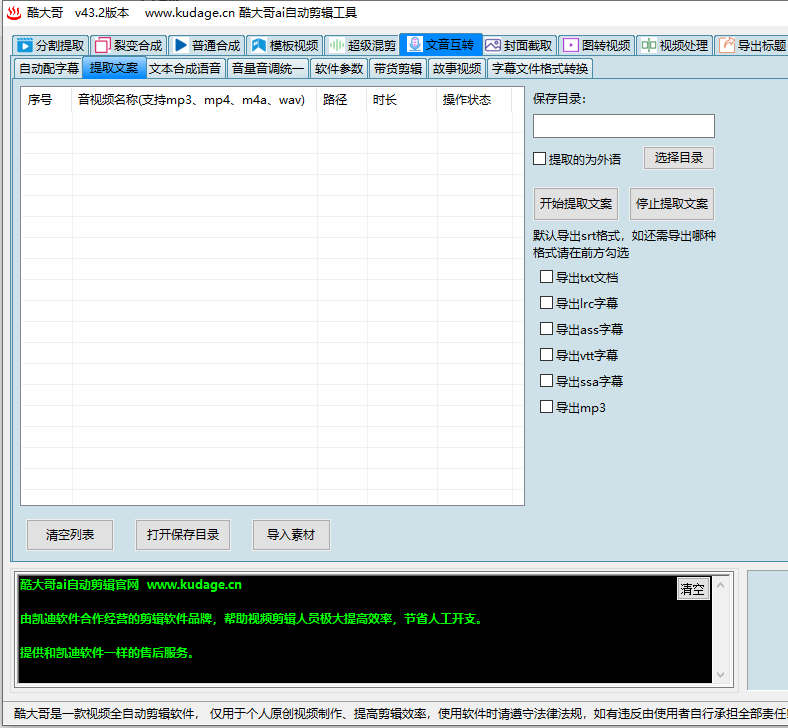The image size is (788, 728).
Task: Click the 超级混剪 waveform icon
Action: pyautogui.click(x=336, y=46)
